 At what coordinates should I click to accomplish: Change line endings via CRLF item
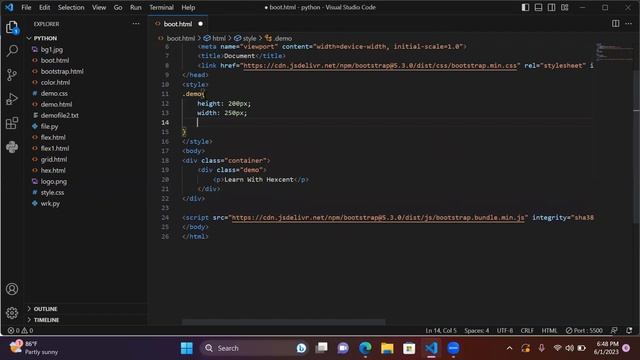pyautogui.click(x=527, y=331)
